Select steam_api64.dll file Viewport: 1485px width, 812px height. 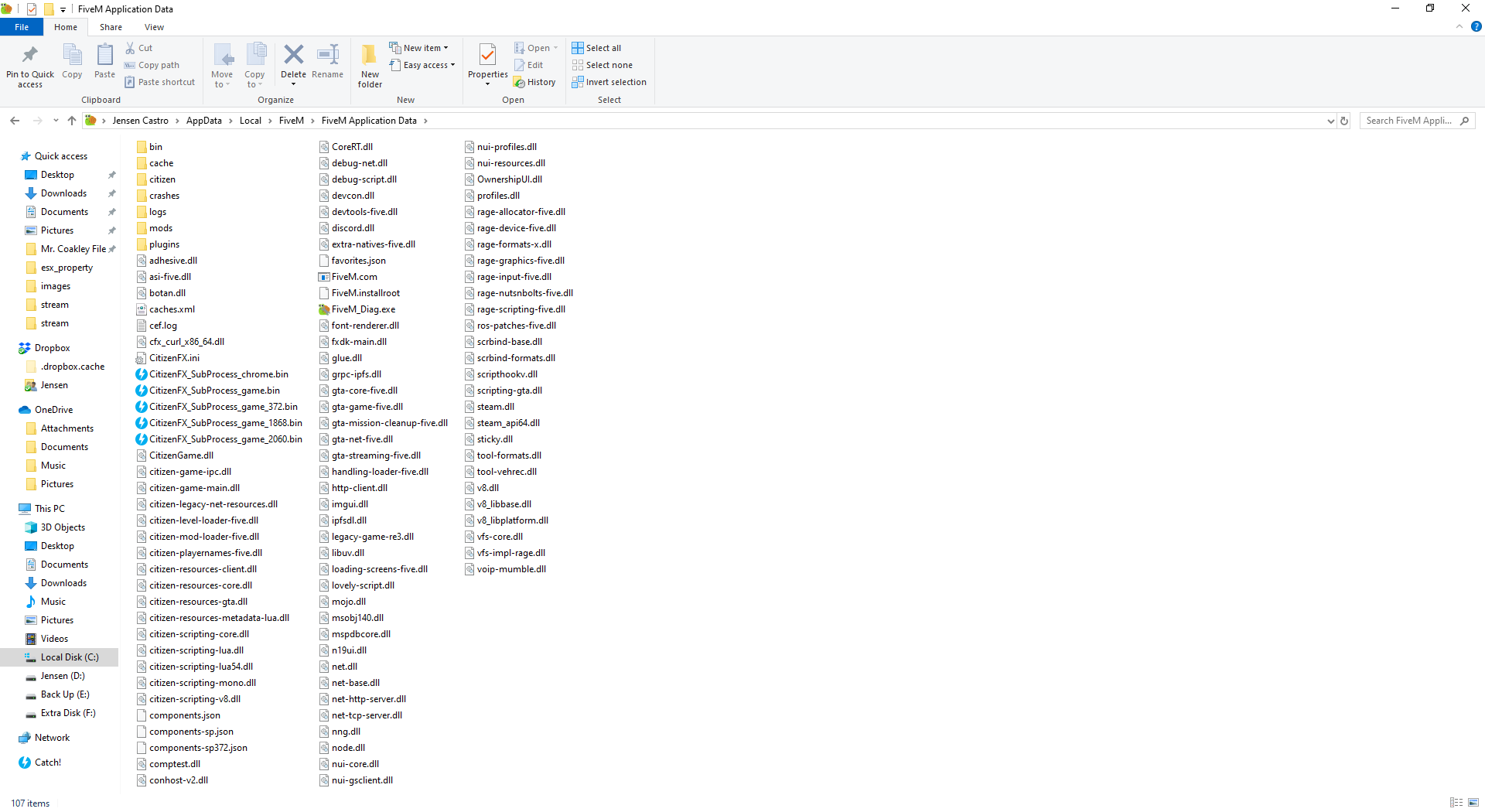click(502, 423)
